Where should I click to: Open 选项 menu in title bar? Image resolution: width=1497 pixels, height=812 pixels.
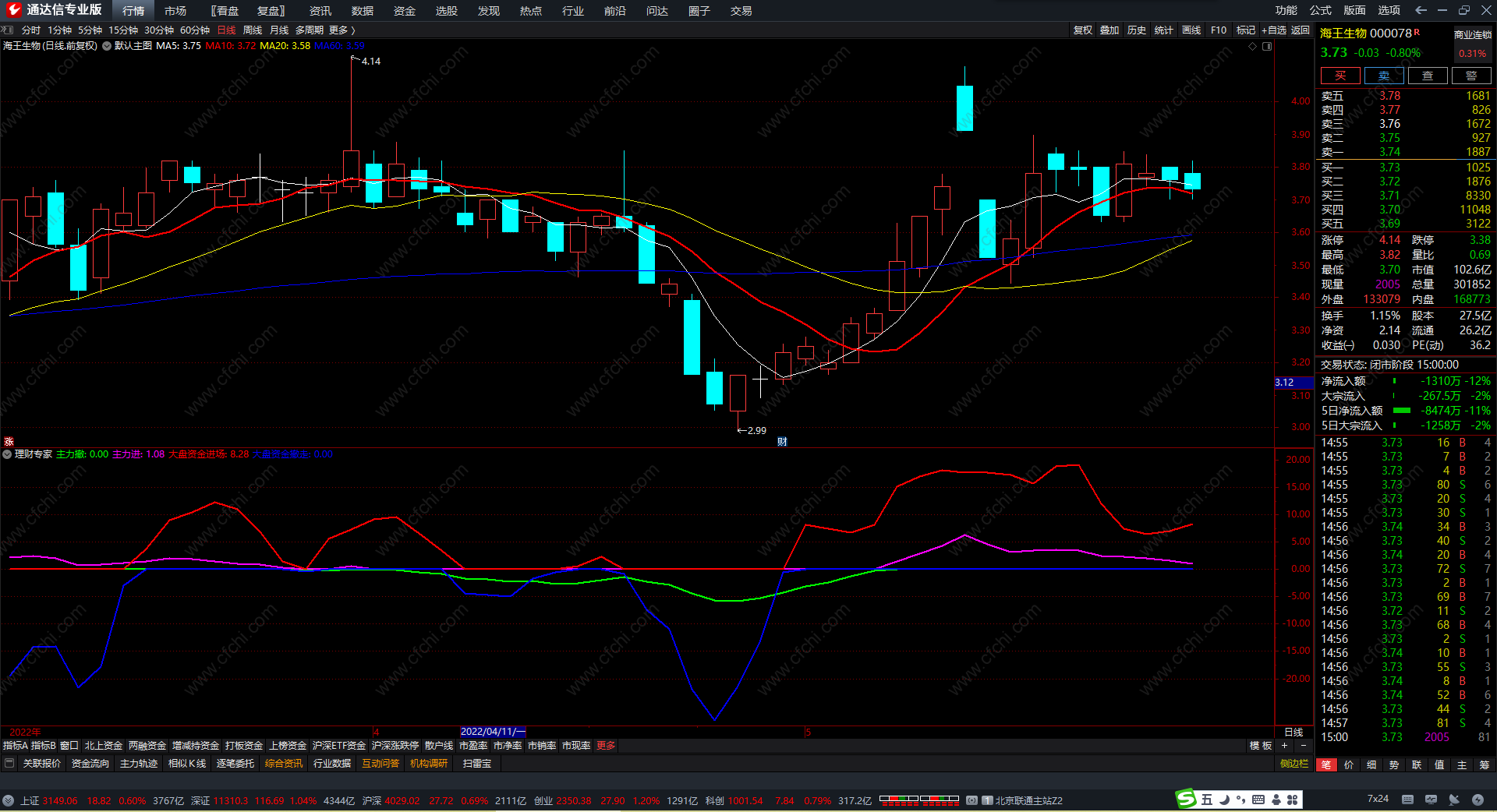[x=1389, y=10]
